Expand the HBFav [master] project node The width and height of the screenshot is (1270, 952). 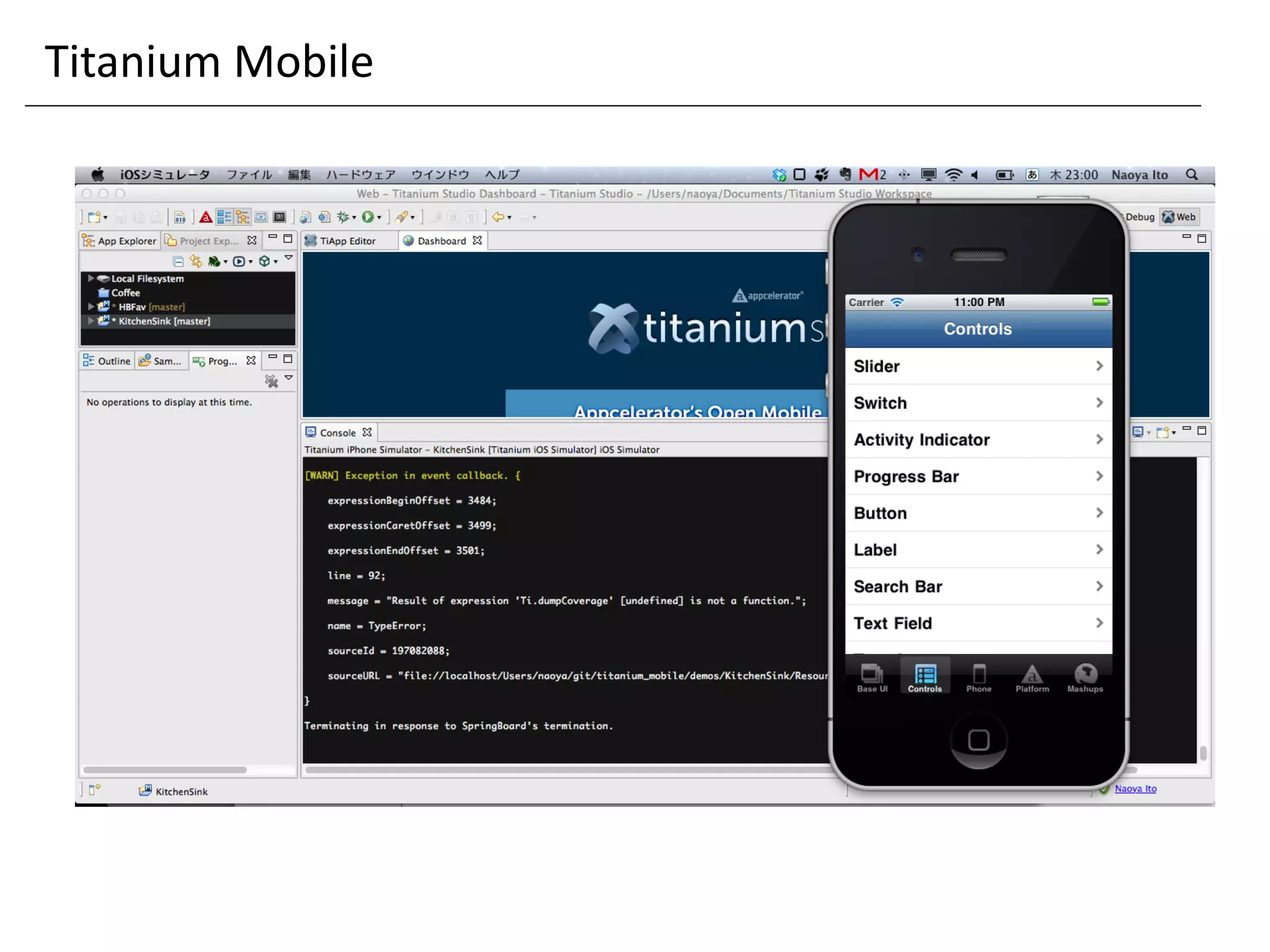(91, 306)
